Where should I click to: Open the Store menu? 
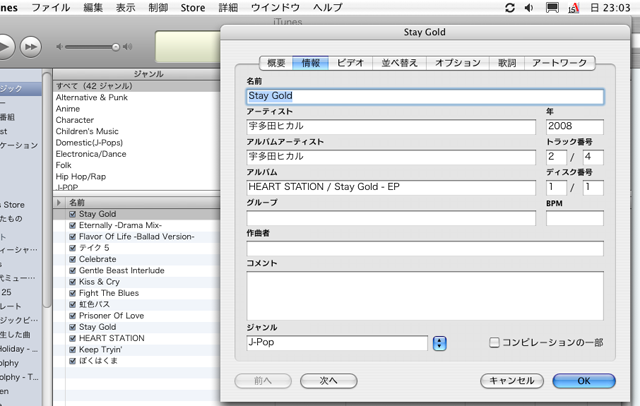point(193,7)
